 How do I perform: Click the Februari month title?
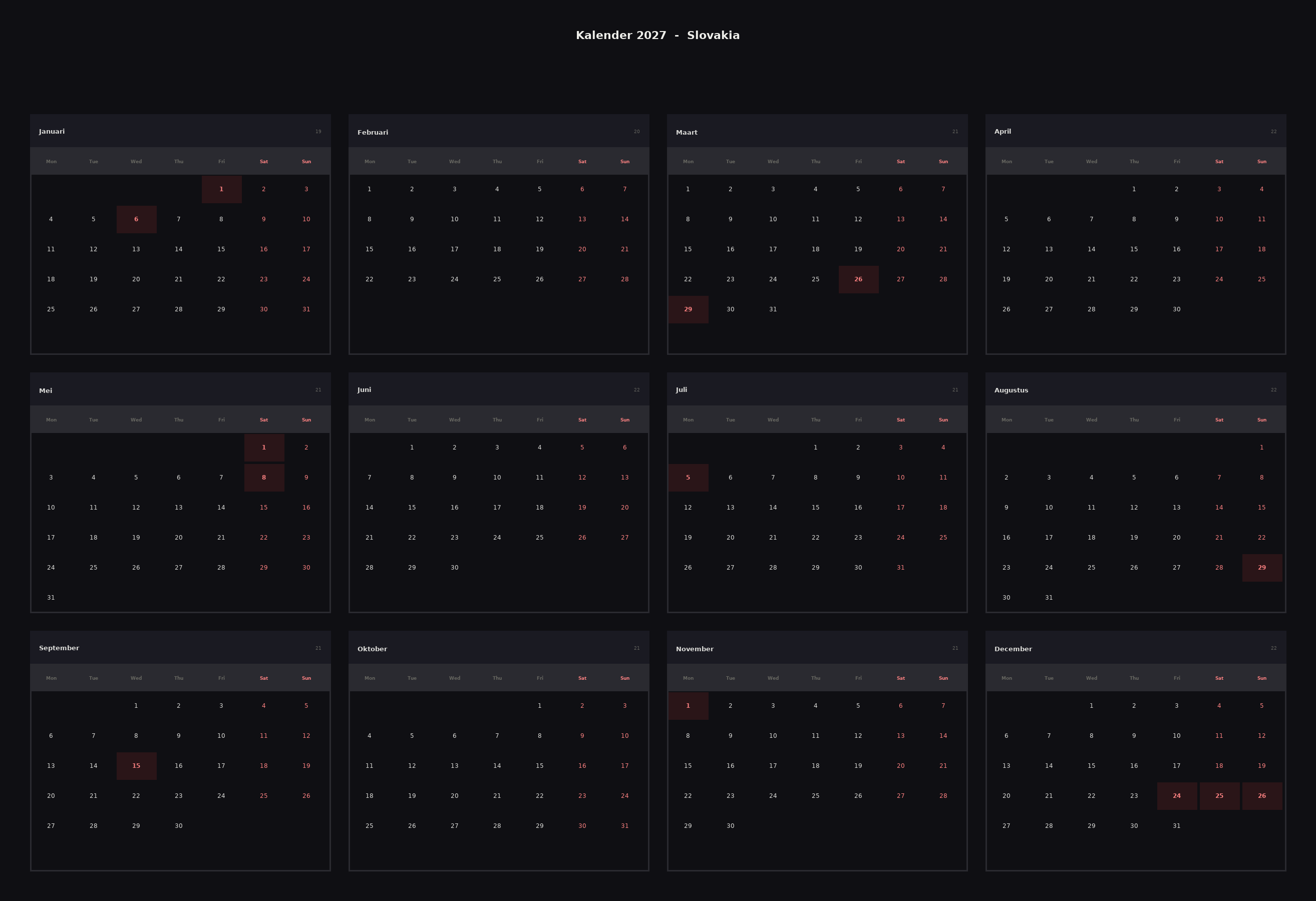[x=373, y=133]
